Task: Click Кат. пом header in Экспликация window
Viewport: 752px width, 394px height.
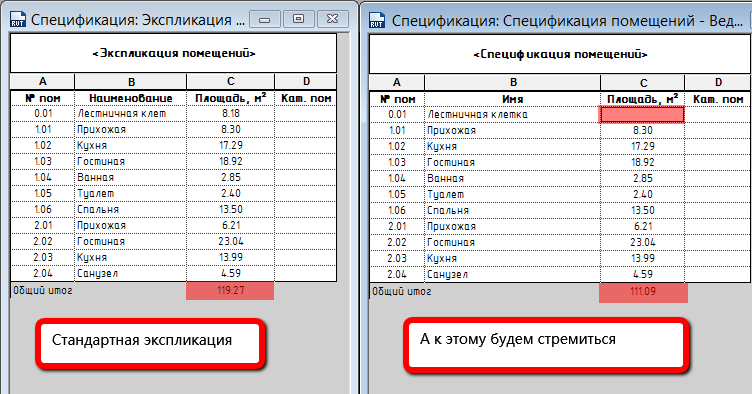Action: [x=306, y=98]
